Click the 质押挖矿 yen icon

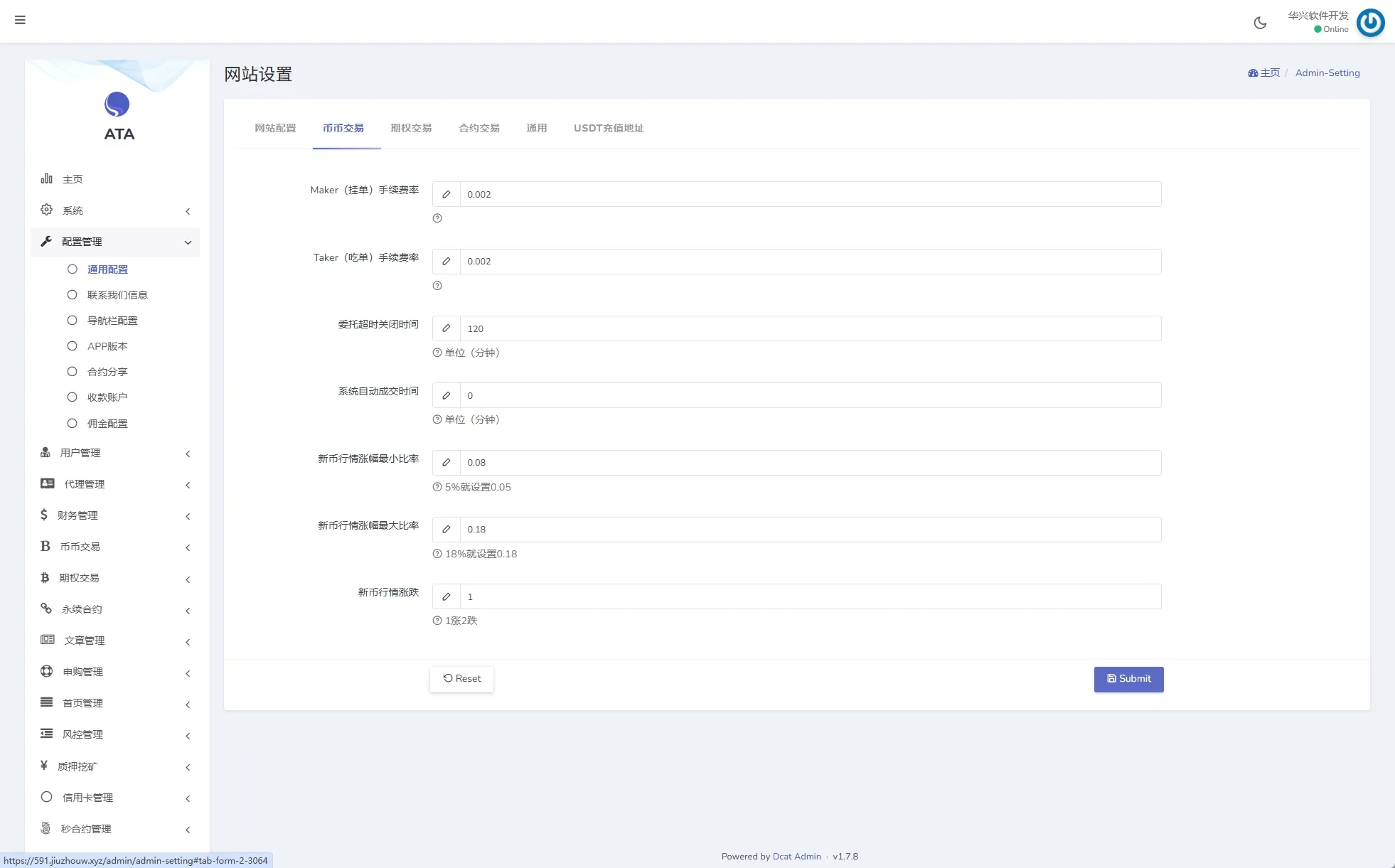tap(44, 766)
